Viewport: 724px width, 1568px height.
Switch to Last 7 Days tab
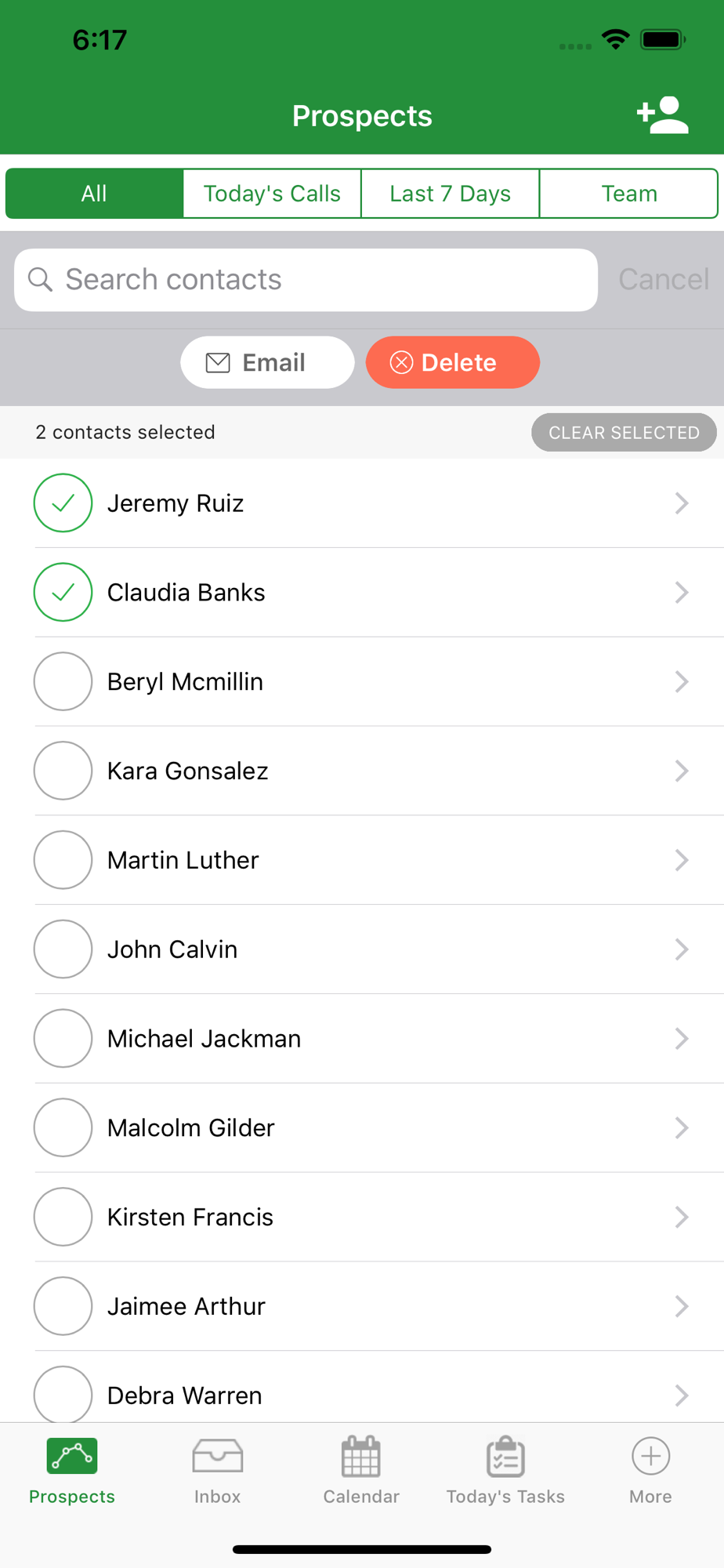(x=451, y=194)
